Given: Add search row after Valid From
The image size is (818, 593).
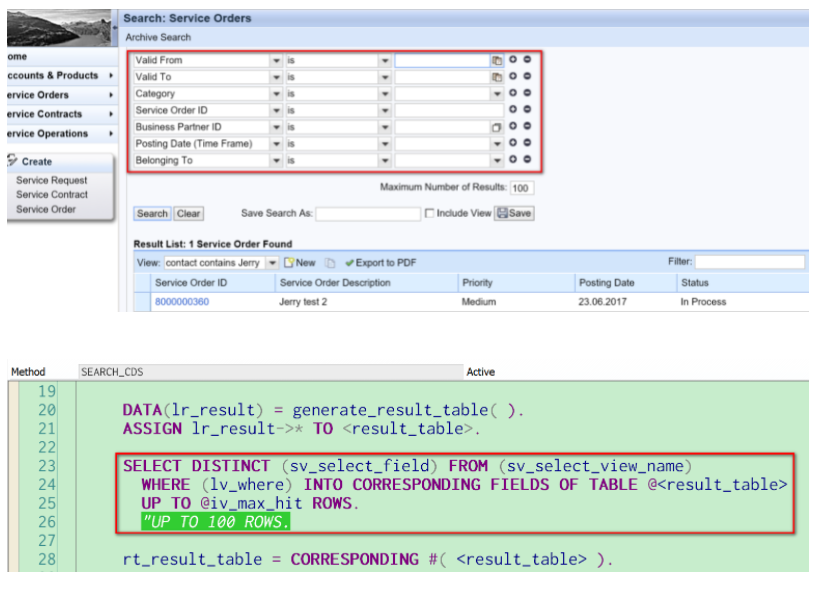Looking at the screenshot, I should click(x=513, y=59).
